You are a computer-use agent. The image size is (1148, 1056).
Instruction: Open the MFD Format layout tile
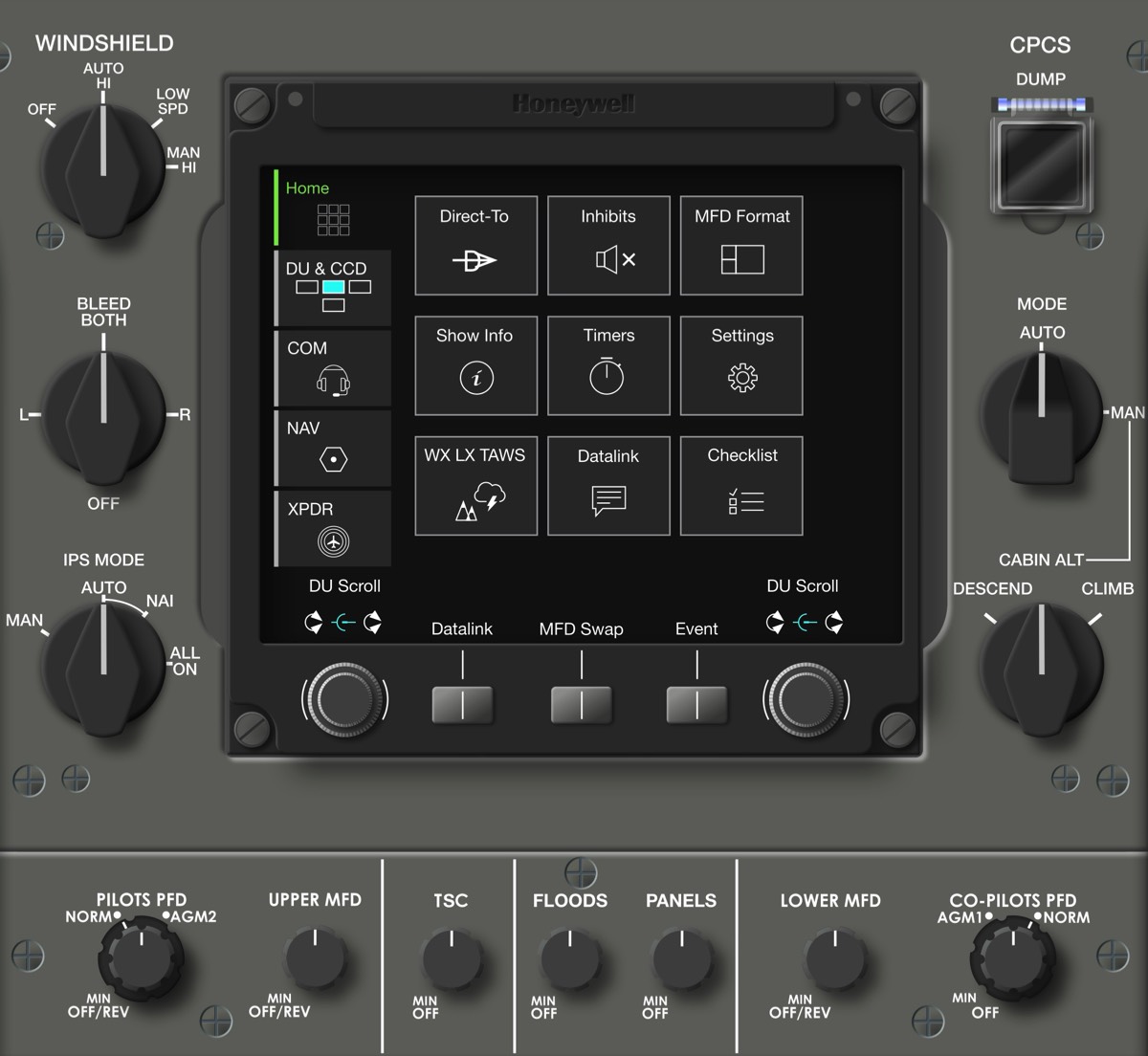tap(741, 246)
